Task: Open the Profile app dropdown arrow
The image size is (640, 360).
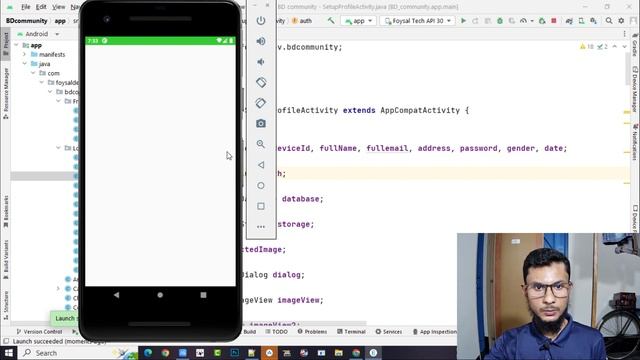Action: [532, 21]
